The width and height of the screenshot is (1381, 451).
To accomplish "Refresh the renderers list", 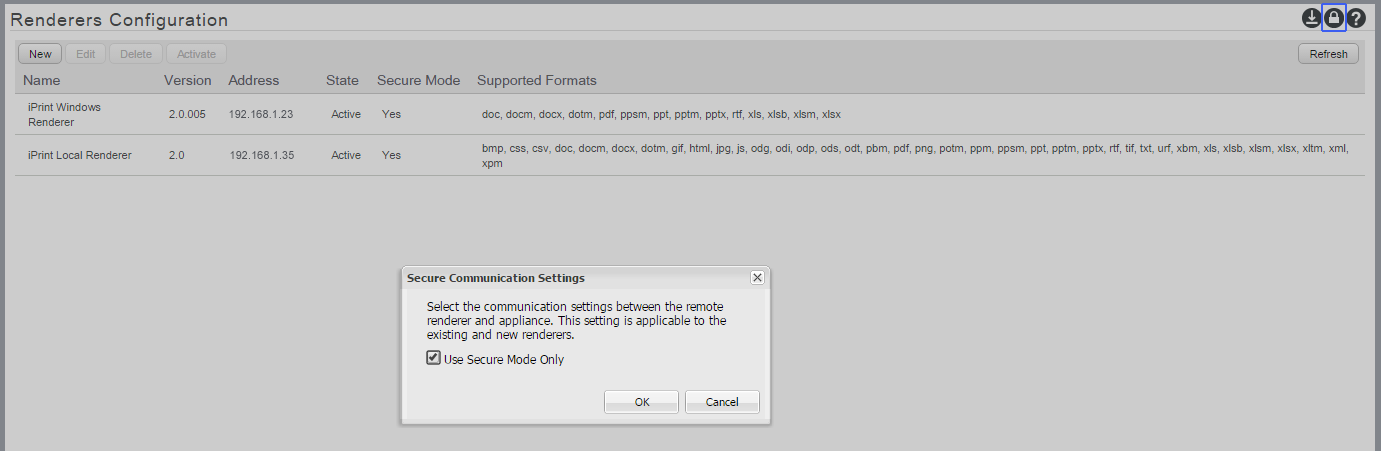I will pyautogui.click(x=1328, y=54).
